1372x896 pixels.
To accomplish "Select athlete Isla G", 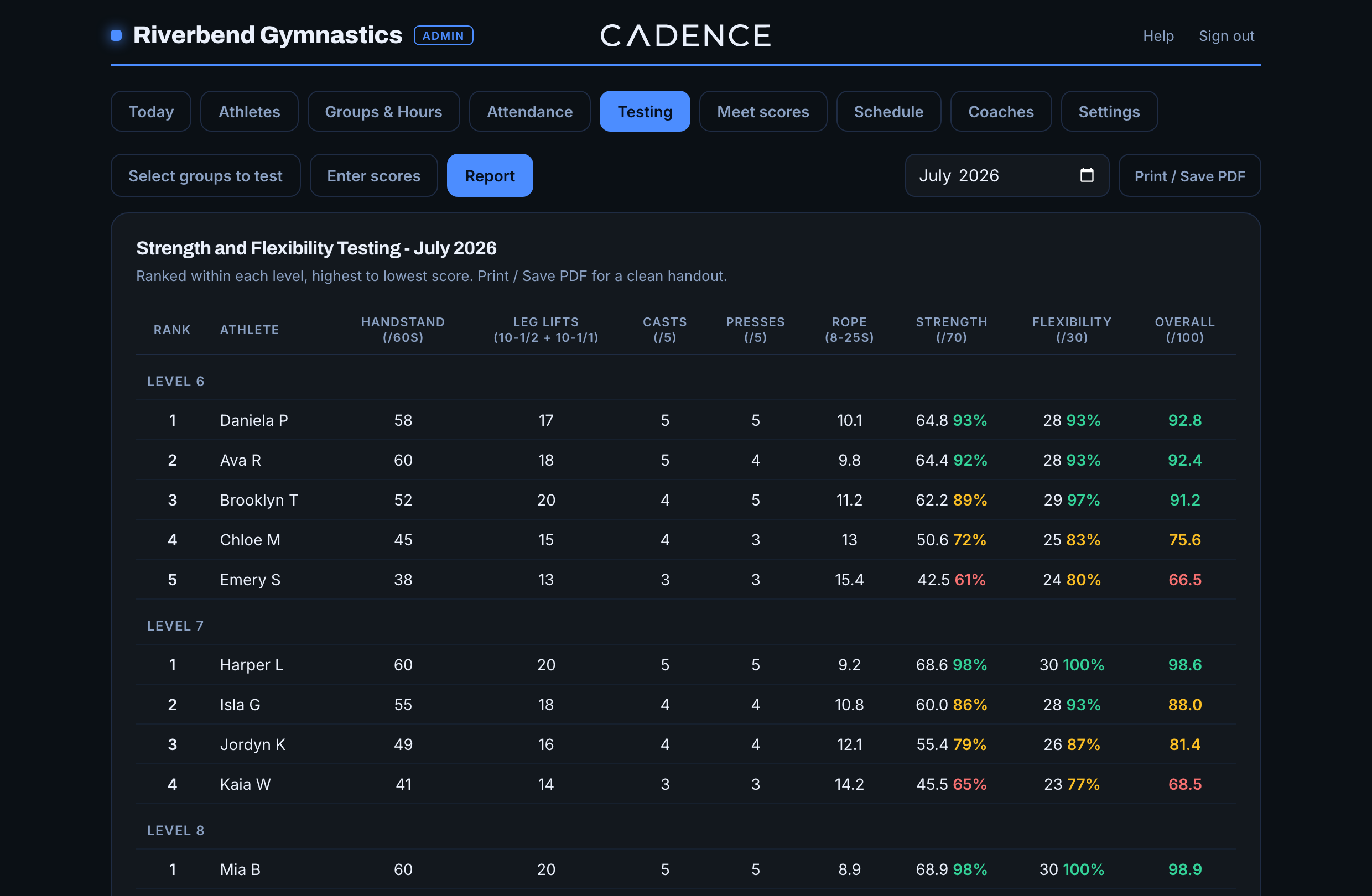I will pyautogui.click(x=240, y=704).
